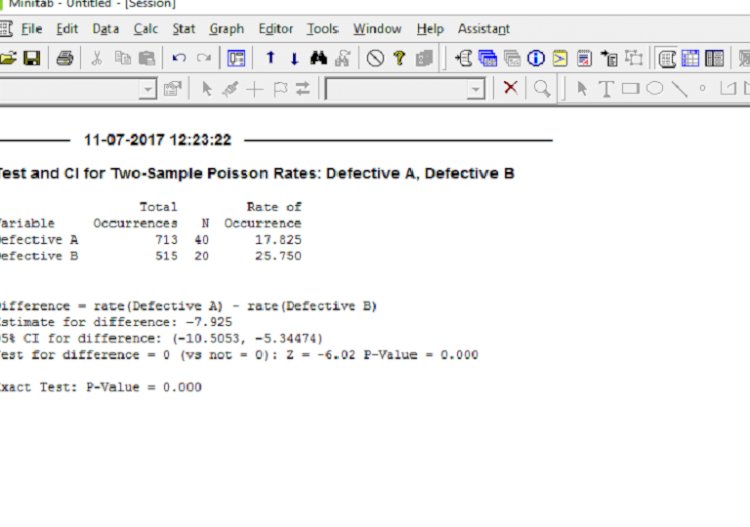Select the graph Text 'T' tool

606,89
